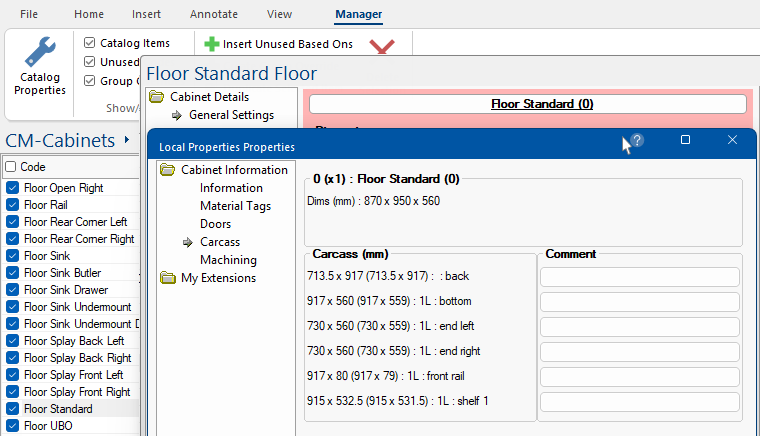Viewport: 760px width, 436px height.
Task: Click the help question mark icon
Action: (x=637, y=141)
